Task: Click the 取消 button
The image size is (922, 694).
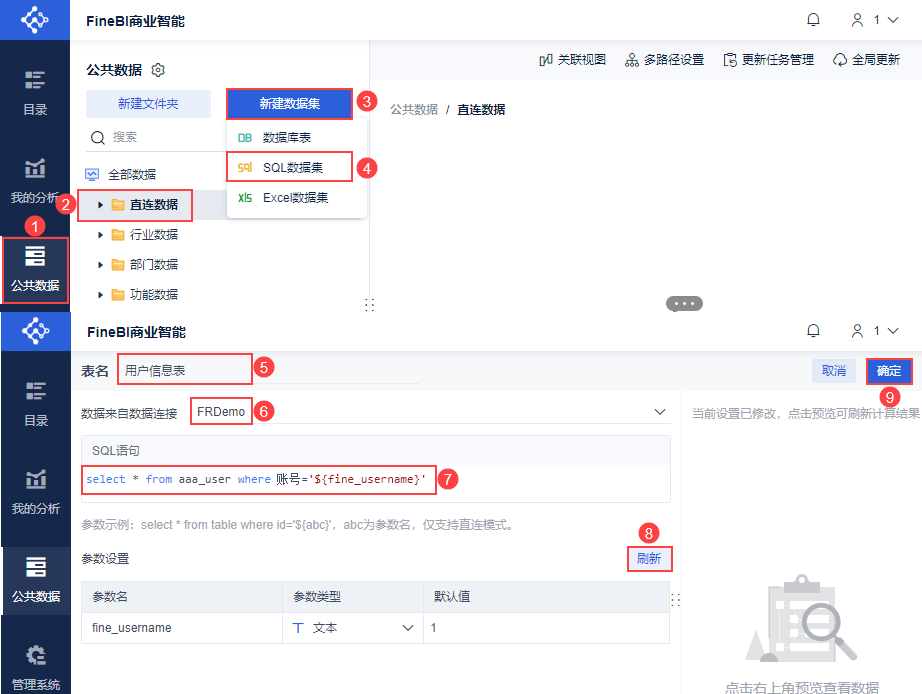Action: click(833, 371)
